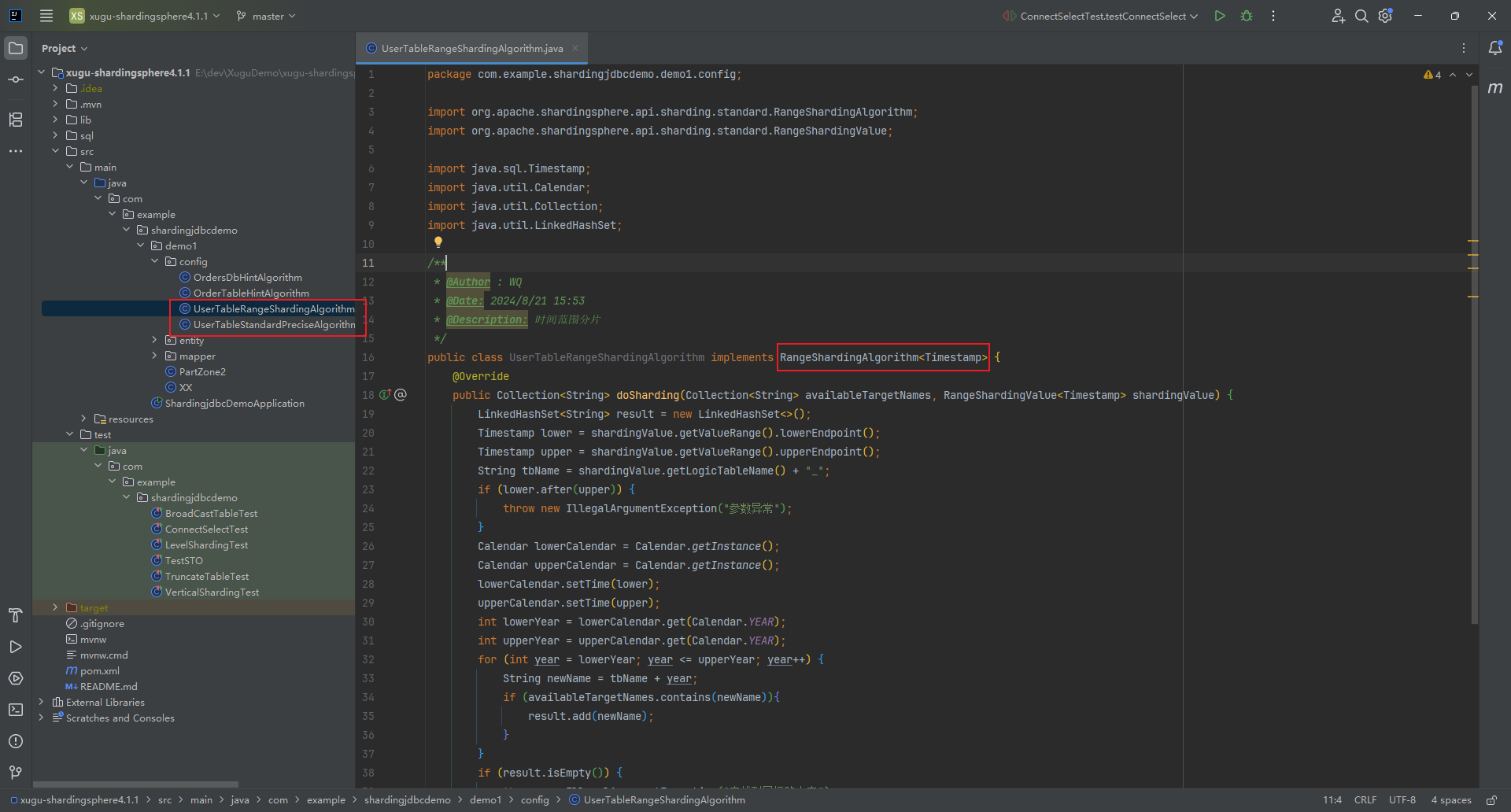This screenshot has width=1511, height=812.
Task: Open the Structure tool window
Action: (16, 120)
